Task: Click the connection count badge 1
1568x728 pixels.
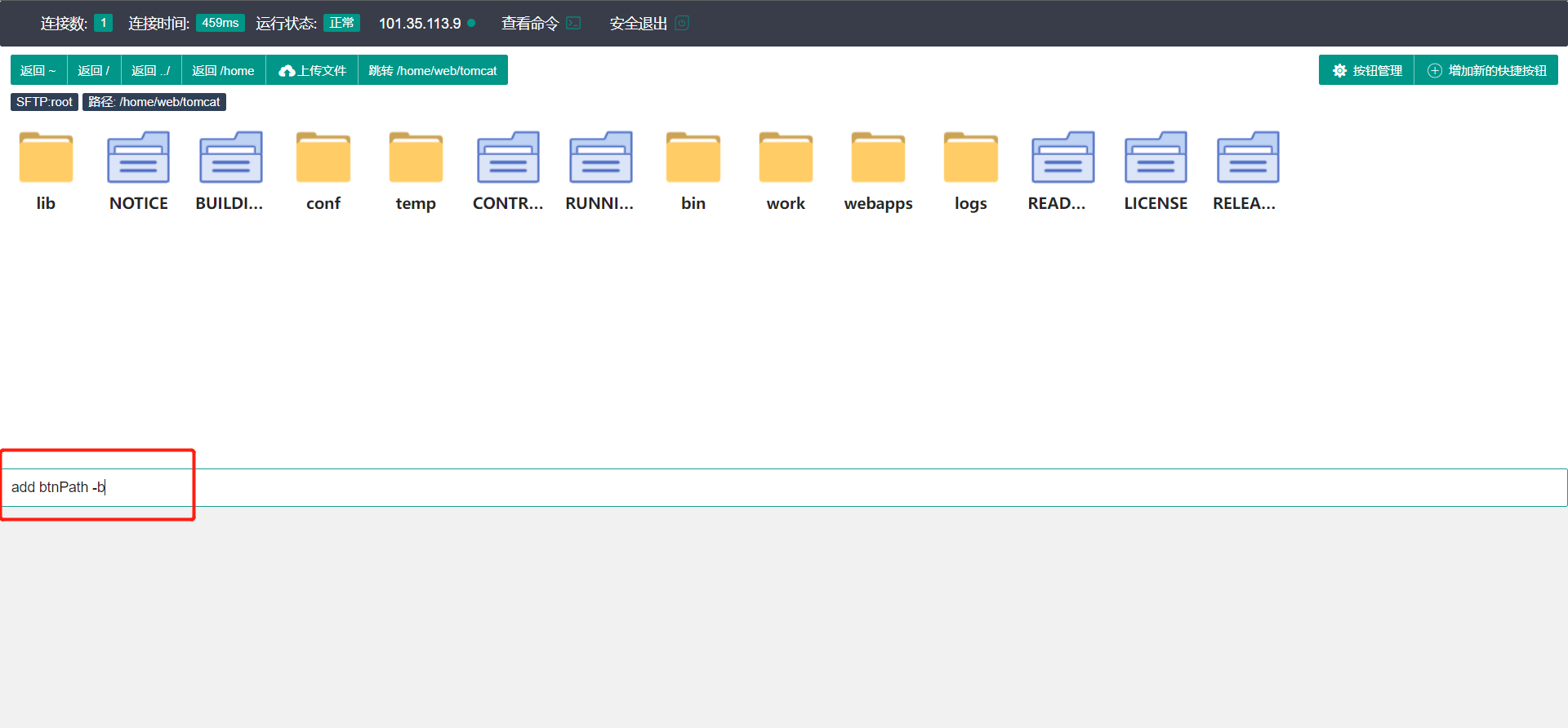Action: (x=103, y=23)
